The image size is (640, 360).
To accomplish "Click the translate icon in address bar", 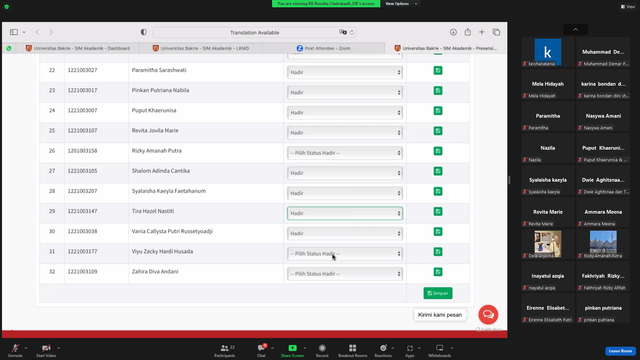I will [343, 32].
